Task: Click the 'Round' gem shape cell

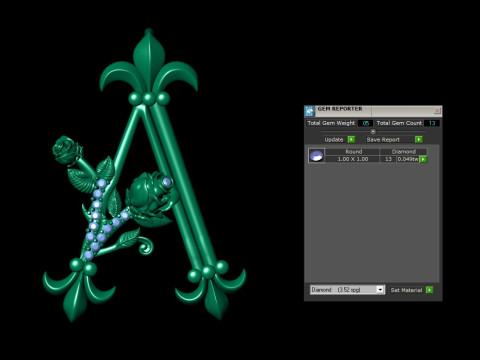Action: [353, 152]
